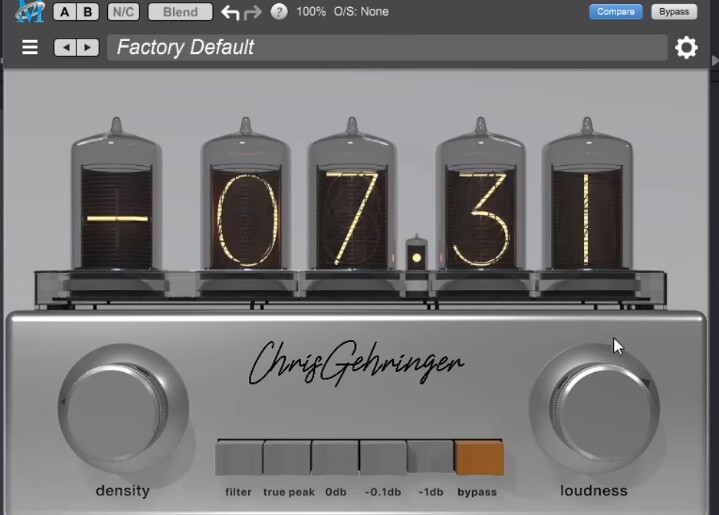719x515 pixels.
Task: Select preset slot B
Action: point(88,11)
